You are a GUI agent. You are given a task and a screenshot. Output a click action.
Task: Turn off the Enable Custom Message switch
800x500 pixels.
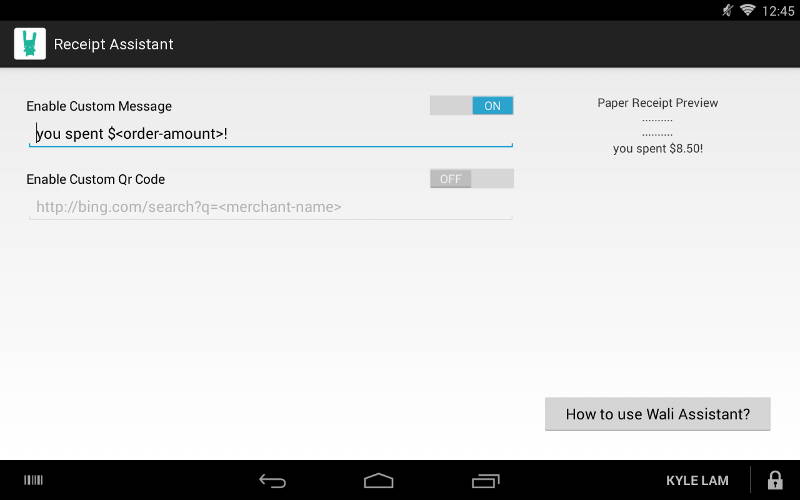[471, 106]
